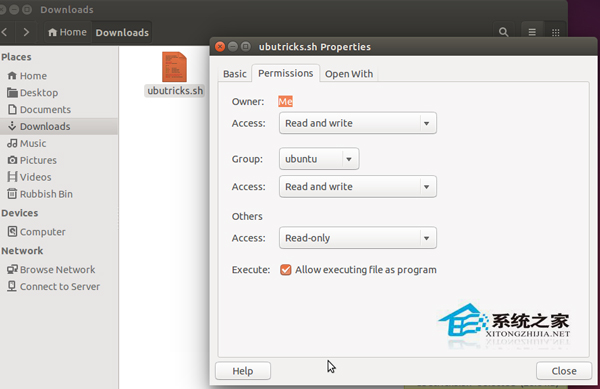Open Documents in the sidebar
Viewport: 600px width, 389px height.
59,109
